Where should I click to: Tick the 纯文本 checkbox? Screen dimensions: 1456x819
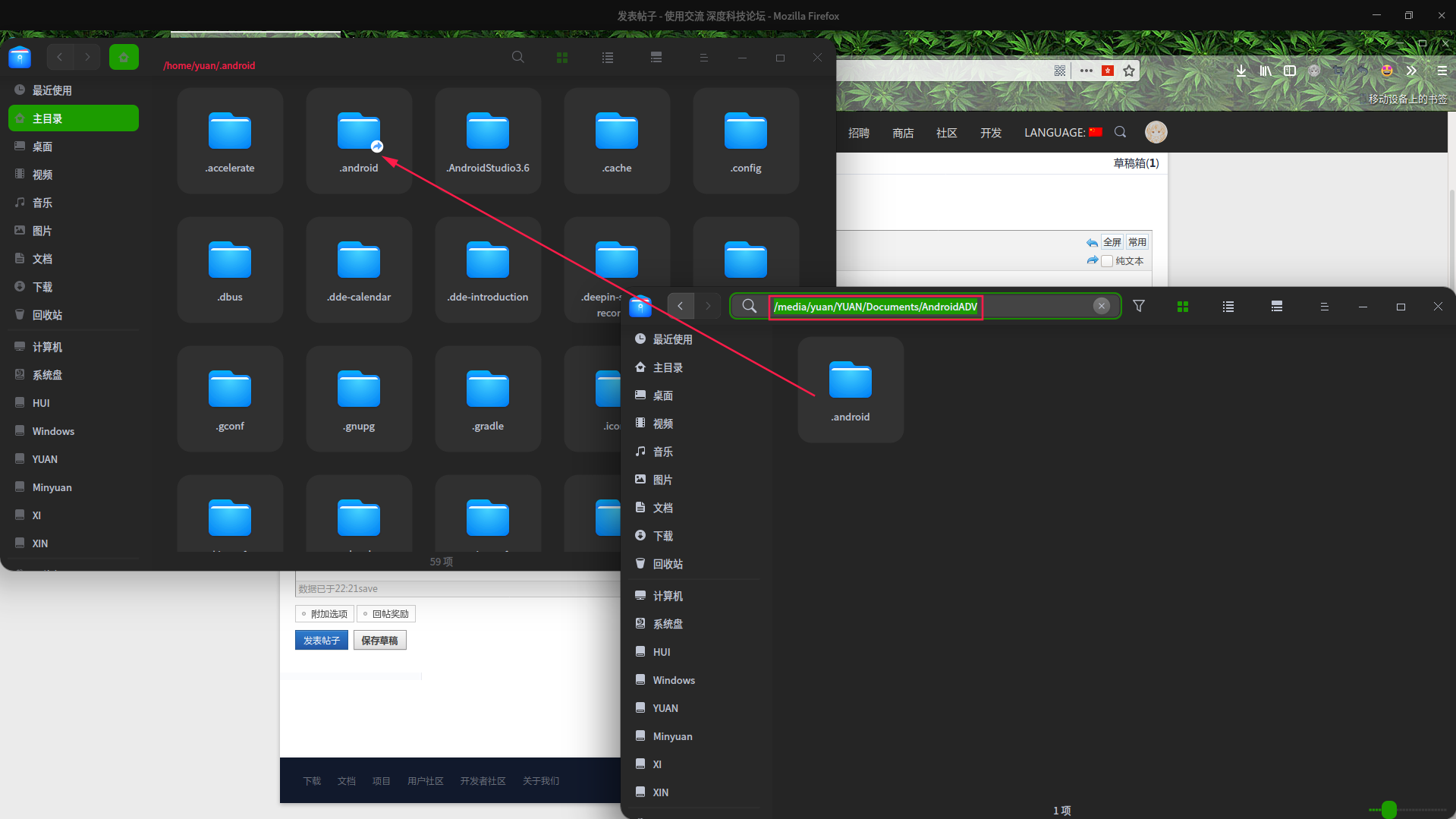tap(1107, 261)
